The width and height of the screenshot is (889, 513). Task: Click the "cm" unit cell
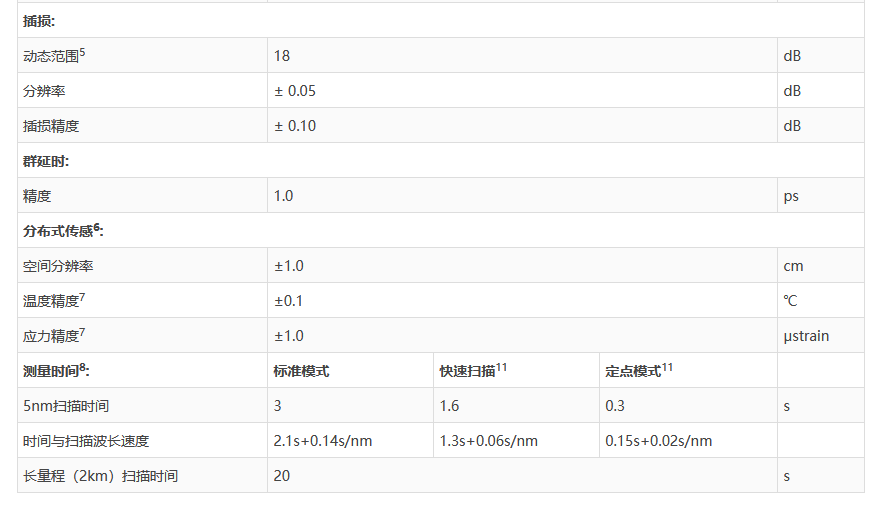tap(793, 266)
